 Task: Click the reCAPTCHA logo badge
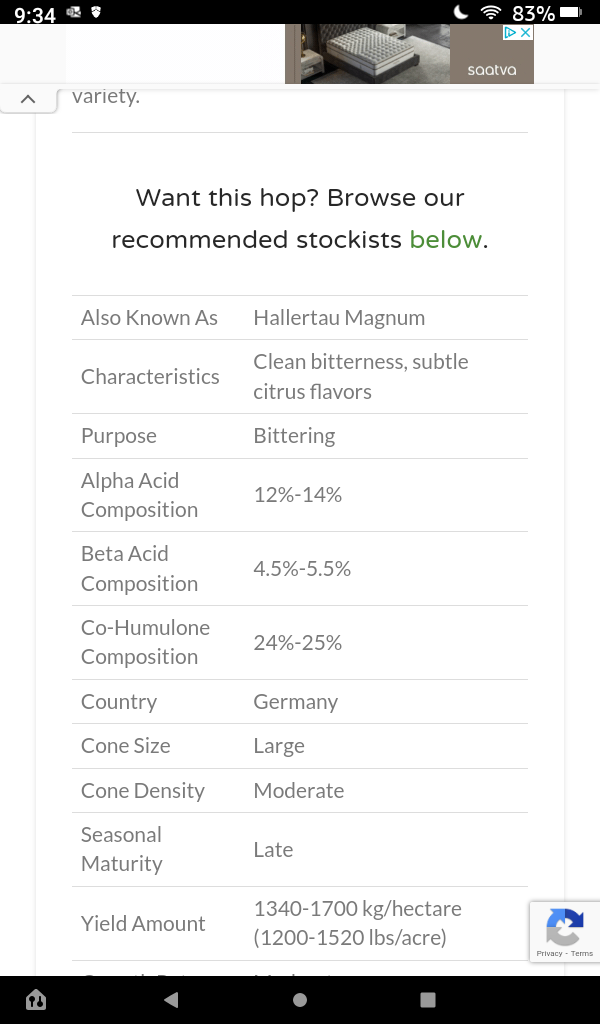click(564, 927)
